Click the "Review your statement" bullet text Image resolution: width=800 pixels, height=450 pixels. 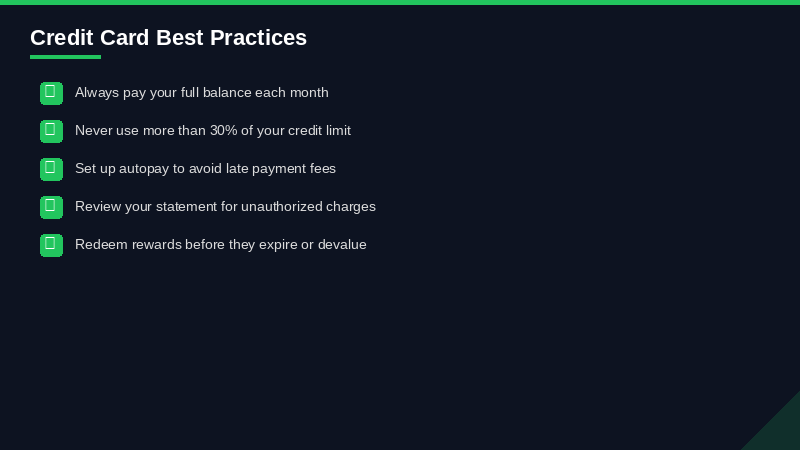[x=225, y=207]
